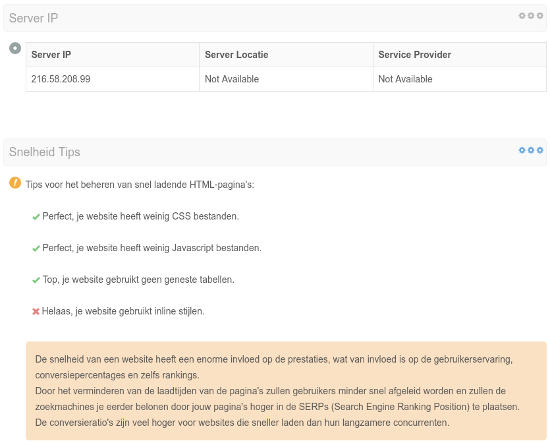Screen dimensions: 550x443
Task: Select the Server IP column header
Action: click(x=112, y=55)
